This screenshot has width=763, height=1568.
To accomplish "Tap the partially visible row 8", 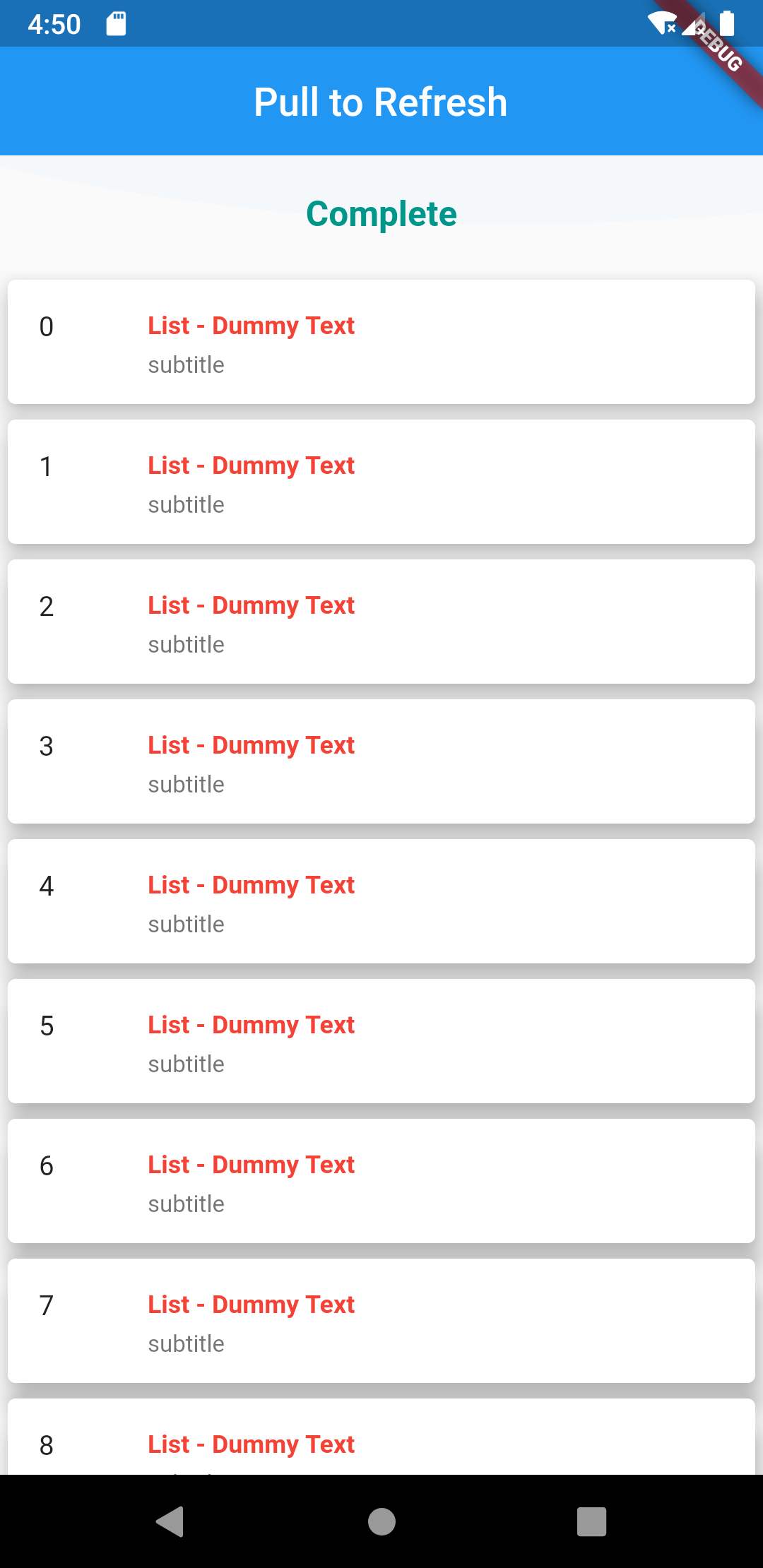I will click(x=251, y=1444).
